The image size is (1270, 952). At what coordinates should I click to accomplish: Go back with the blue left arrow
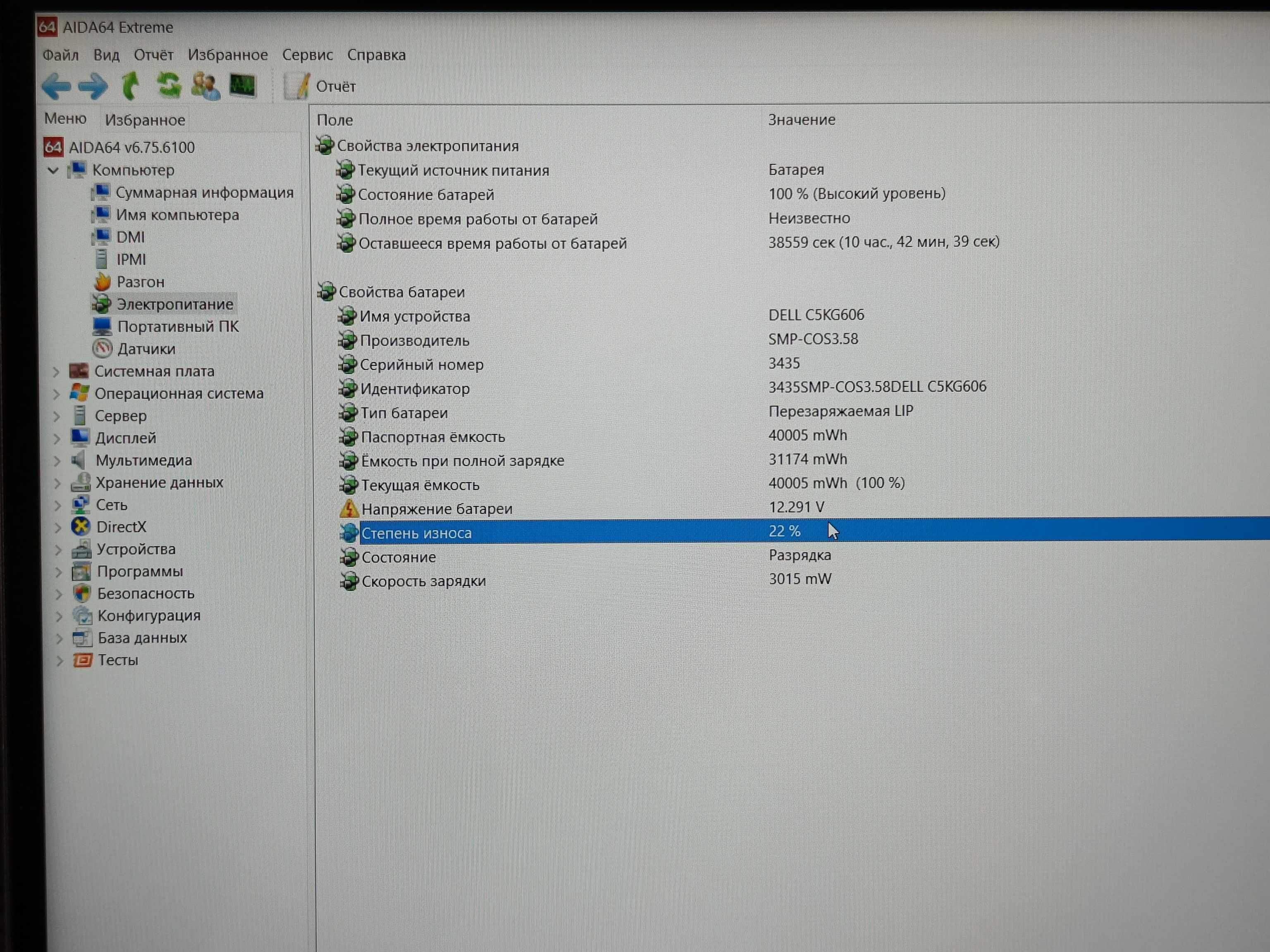[56, 87]
